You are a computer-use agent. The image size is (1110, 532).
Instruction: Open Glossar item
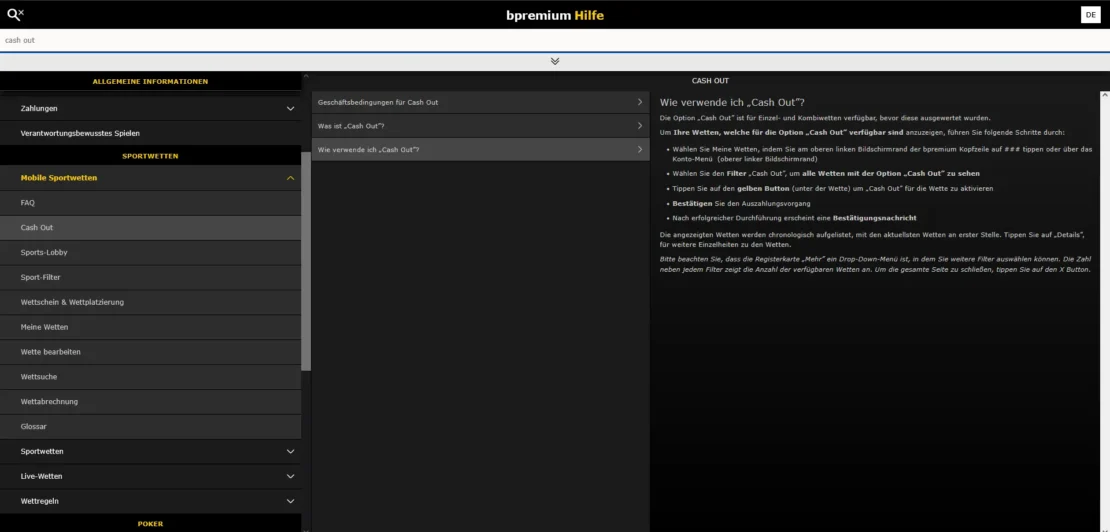point(150,427)
